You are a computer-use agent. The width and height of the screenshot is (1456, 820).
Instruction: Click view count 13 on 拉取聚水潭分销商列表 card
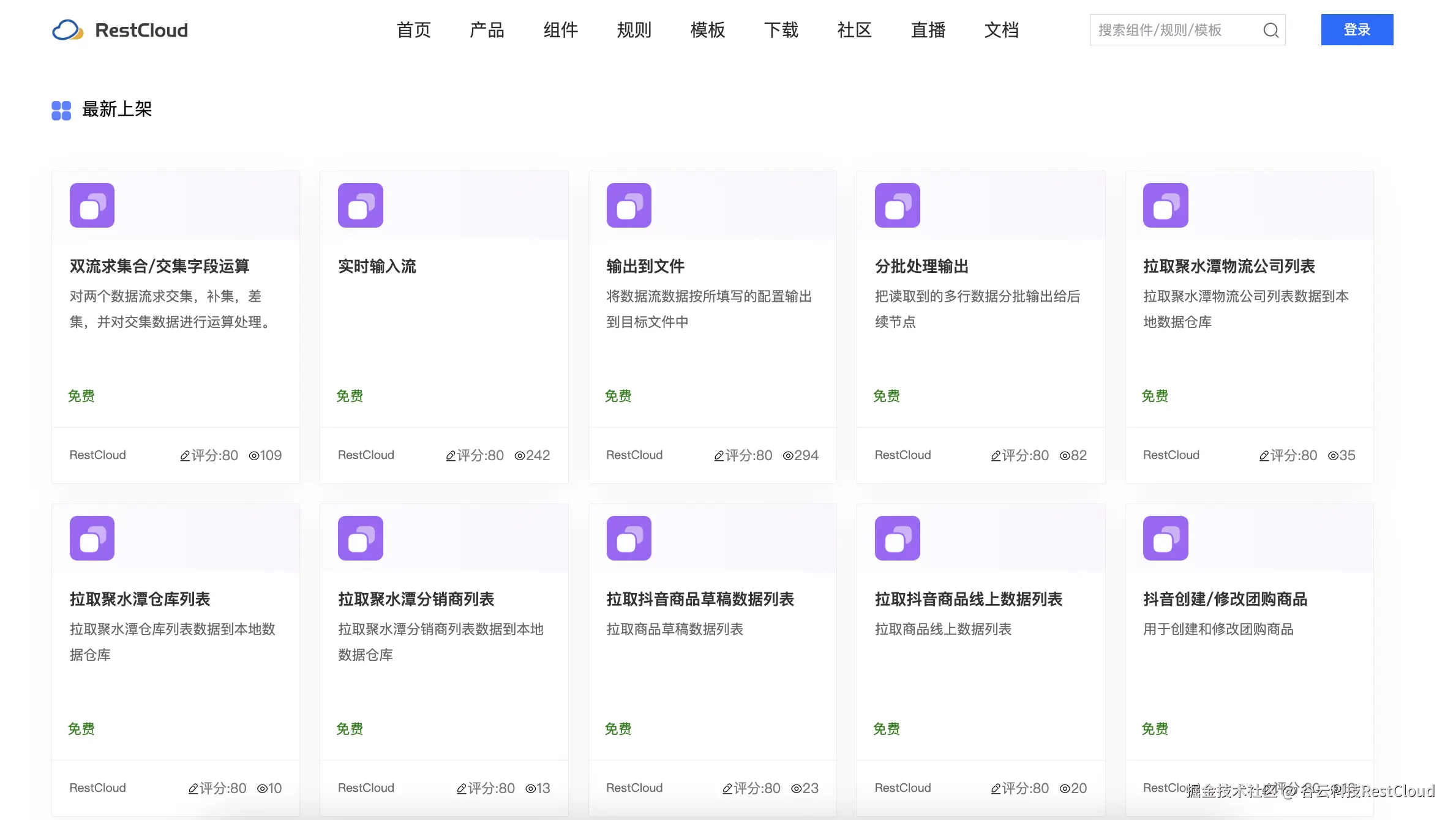tap(544, 789)
